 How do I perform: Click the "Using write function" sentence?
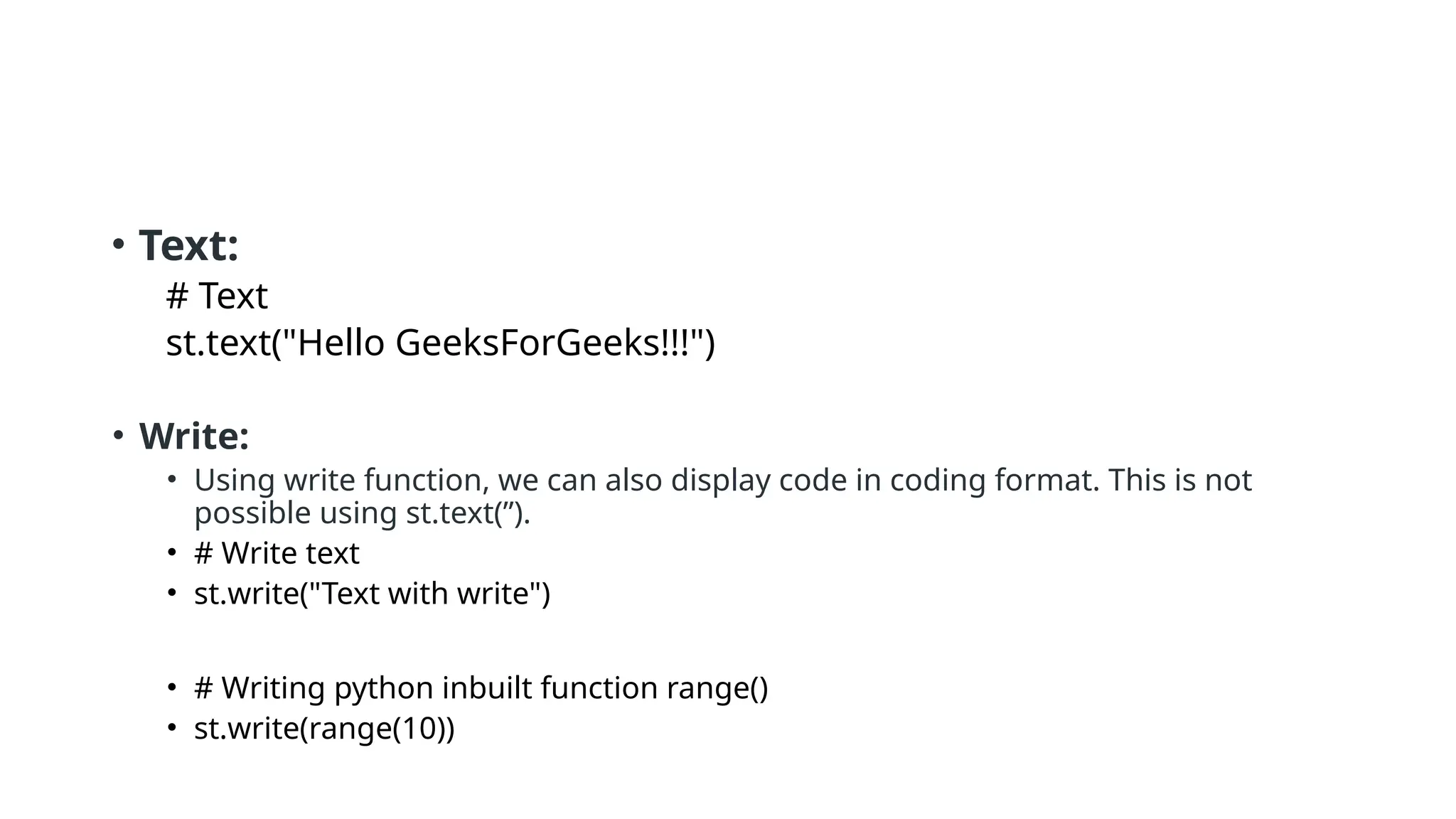(x=722, y=481)
